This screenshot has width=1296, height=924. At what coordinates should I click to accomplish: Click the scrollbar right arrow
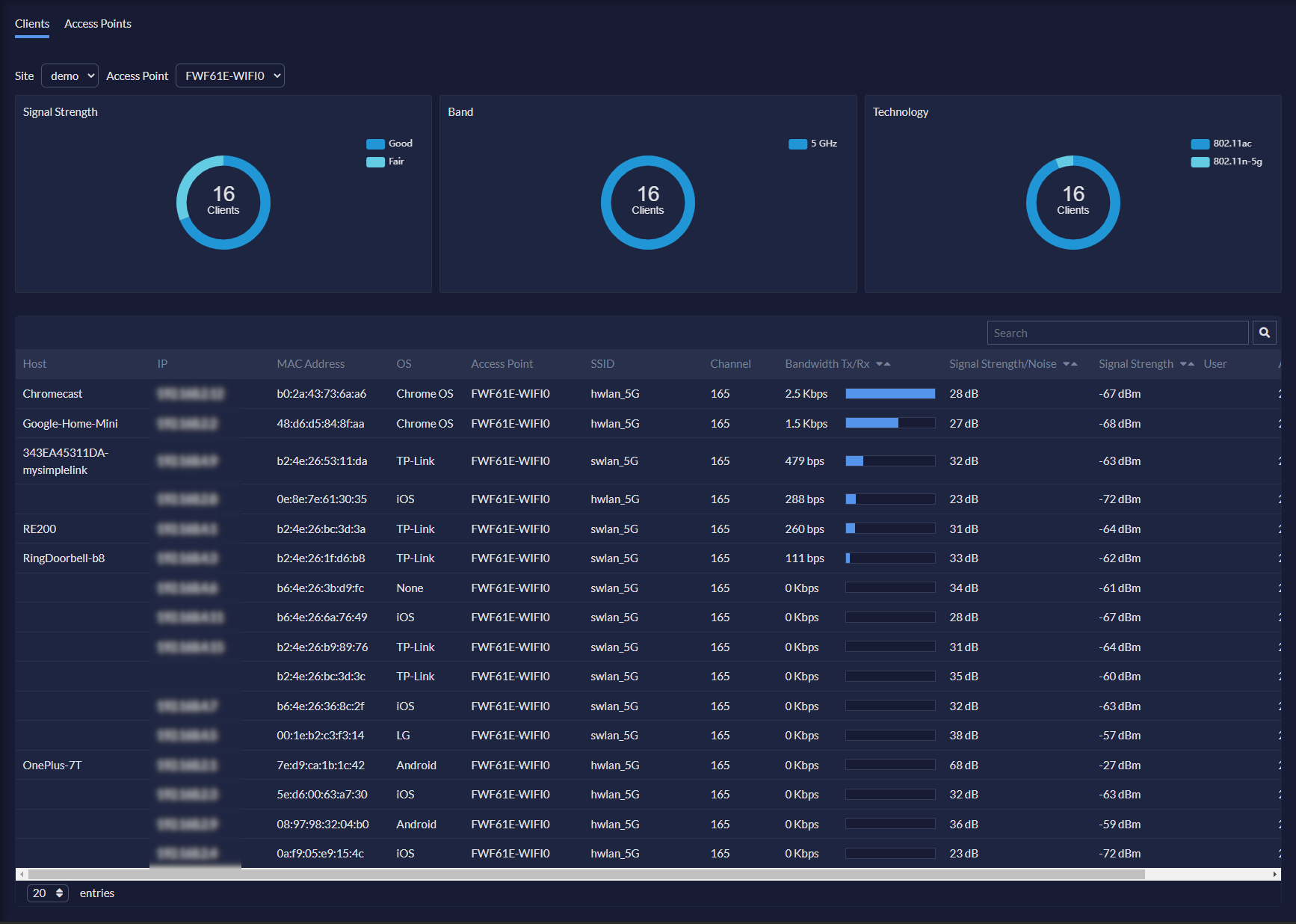(1275, 874)
